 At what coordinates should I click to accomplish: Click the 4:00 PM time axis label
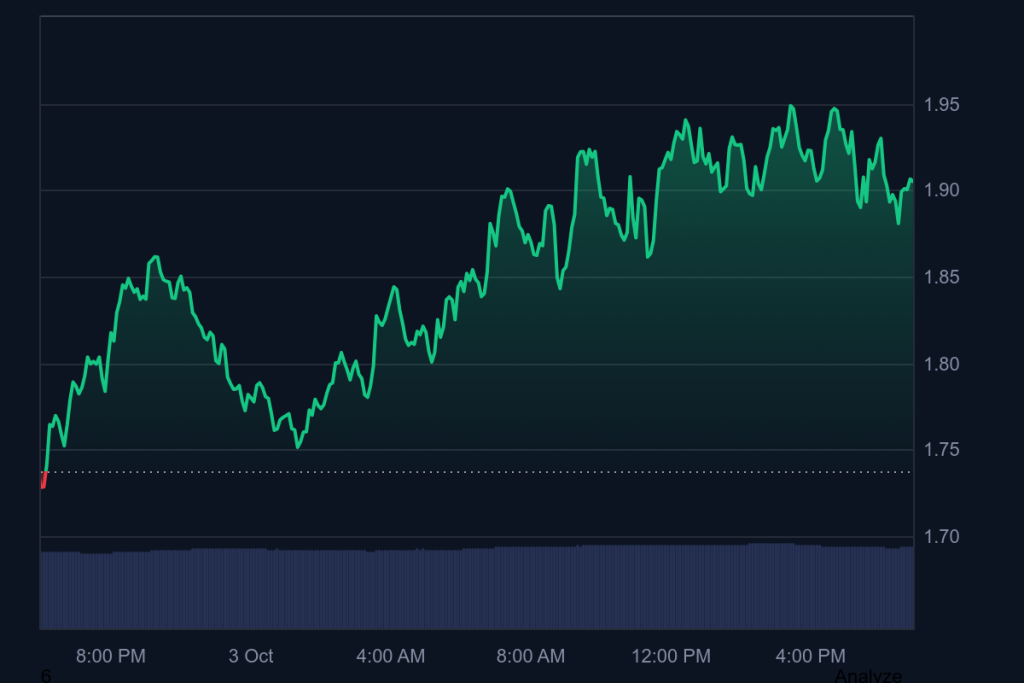[x=811, y=656]
